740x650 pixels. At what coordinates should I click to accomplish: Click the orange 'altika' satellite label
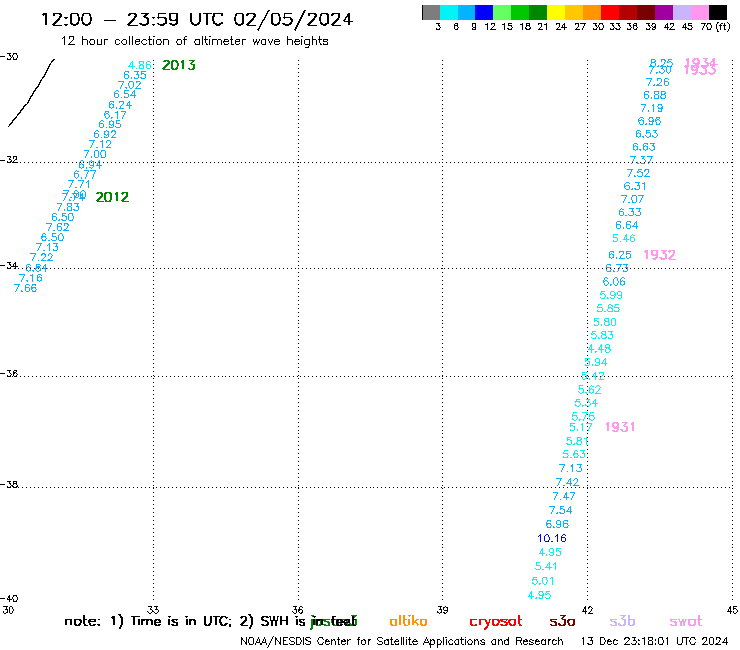pyautogui.click(x=408, y=621)
